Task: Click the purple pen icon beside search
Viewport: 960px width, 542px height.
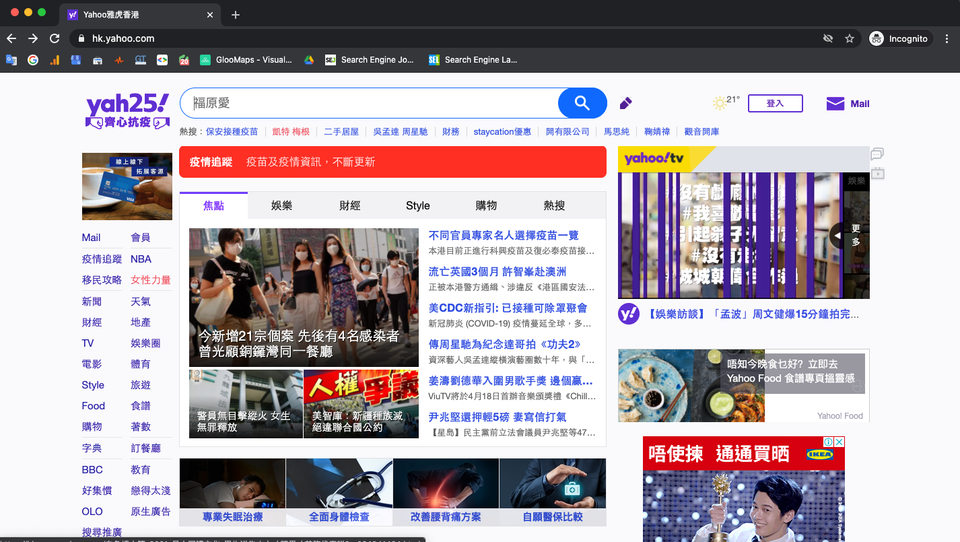Action: click(x=625, y=103)
